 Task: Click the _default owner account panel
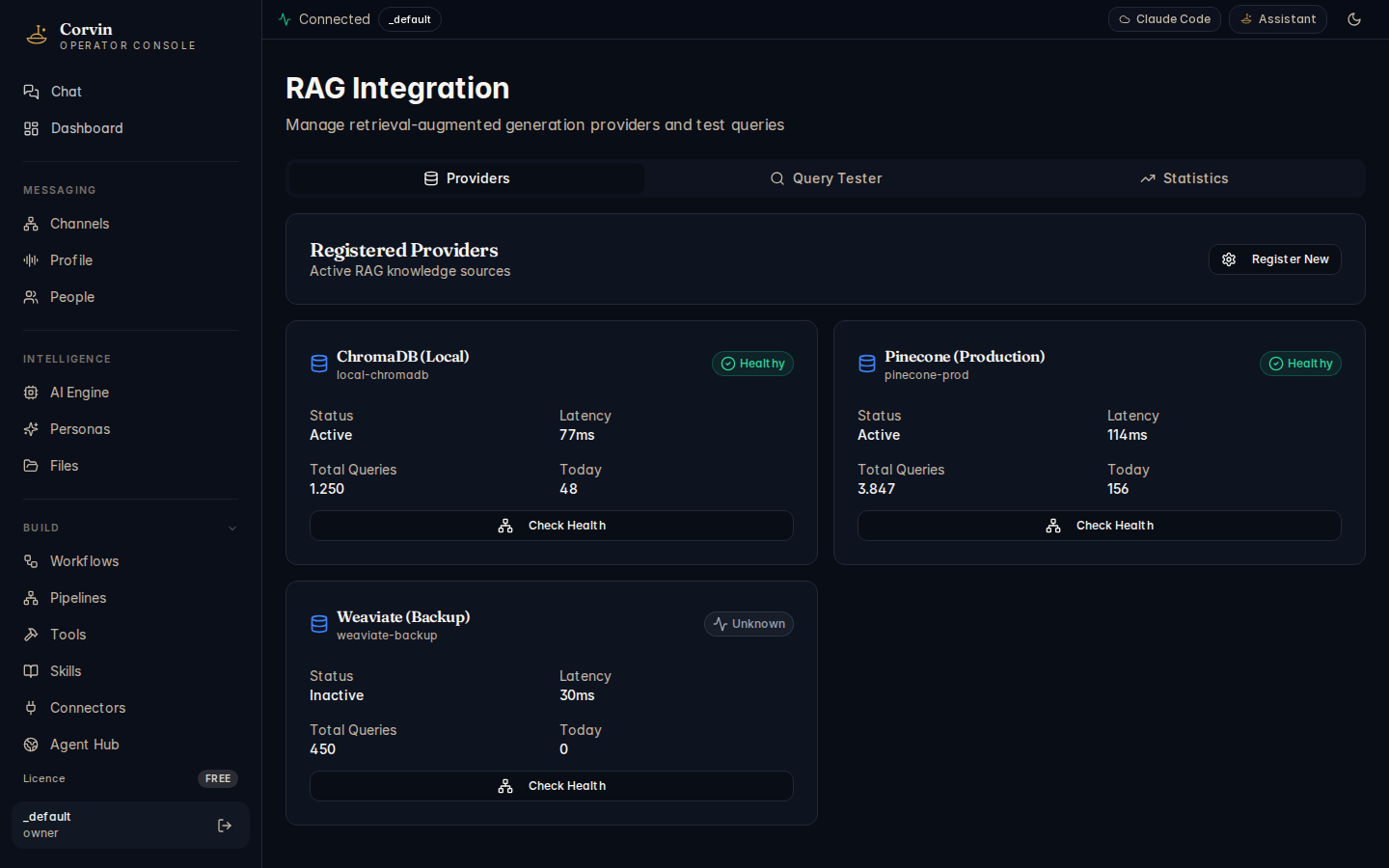coord(130,826)
